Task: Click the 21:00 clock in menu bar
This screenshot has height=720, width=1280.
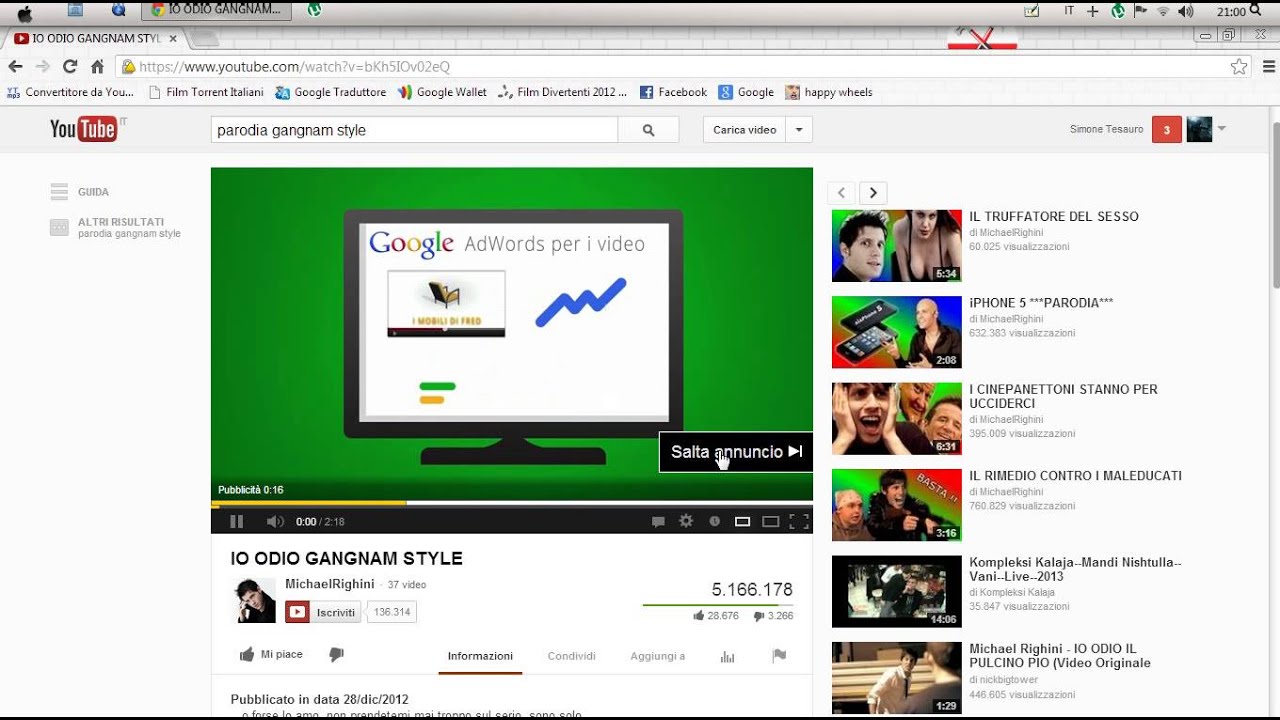Action: (x=1231, y=12)
